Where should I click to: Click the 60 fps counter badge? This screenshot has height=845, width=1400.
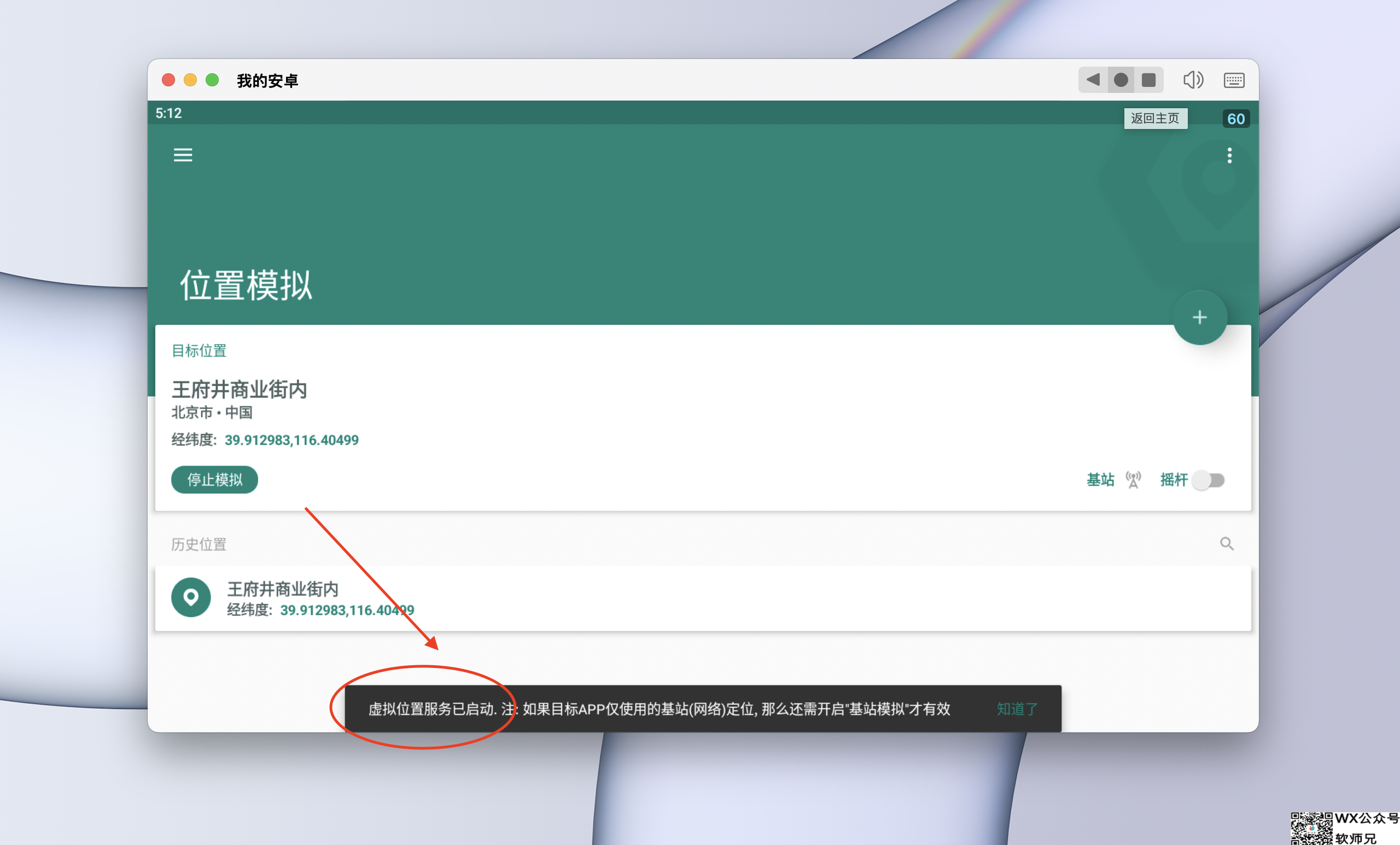pos(1236,119)
